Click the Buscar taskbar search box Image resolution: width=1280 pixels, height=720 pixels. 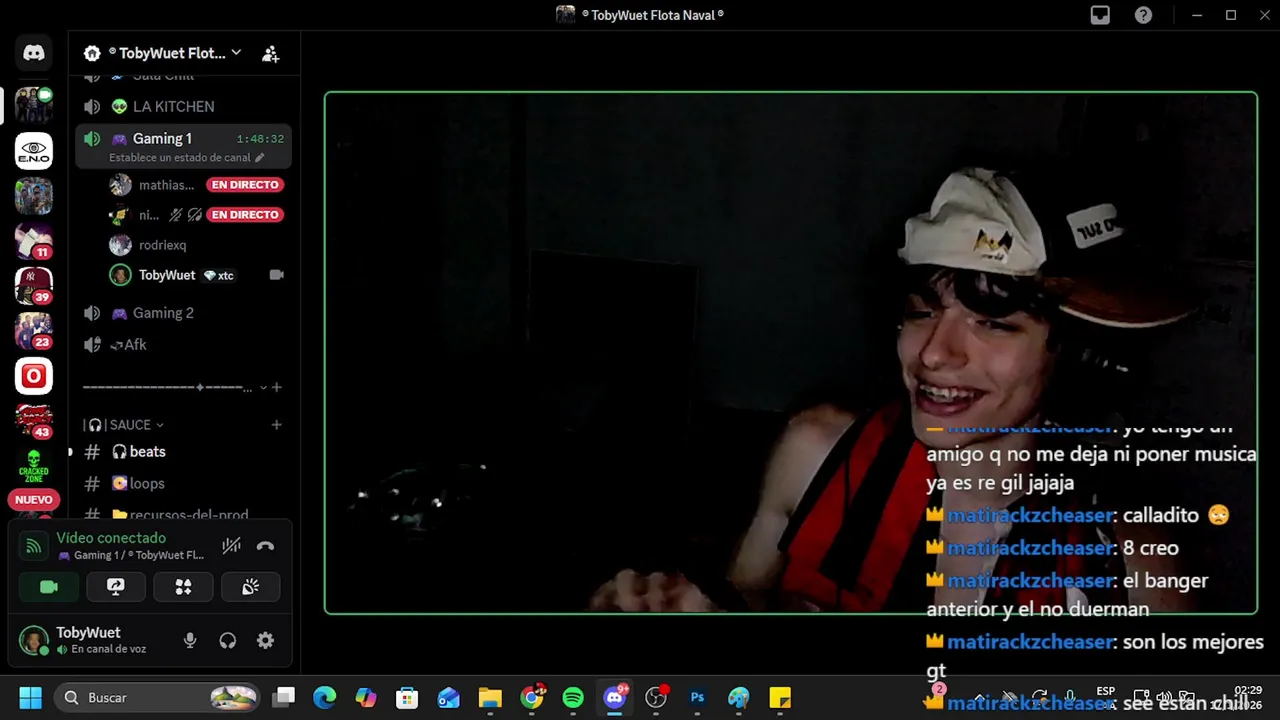tap(158, 698)
